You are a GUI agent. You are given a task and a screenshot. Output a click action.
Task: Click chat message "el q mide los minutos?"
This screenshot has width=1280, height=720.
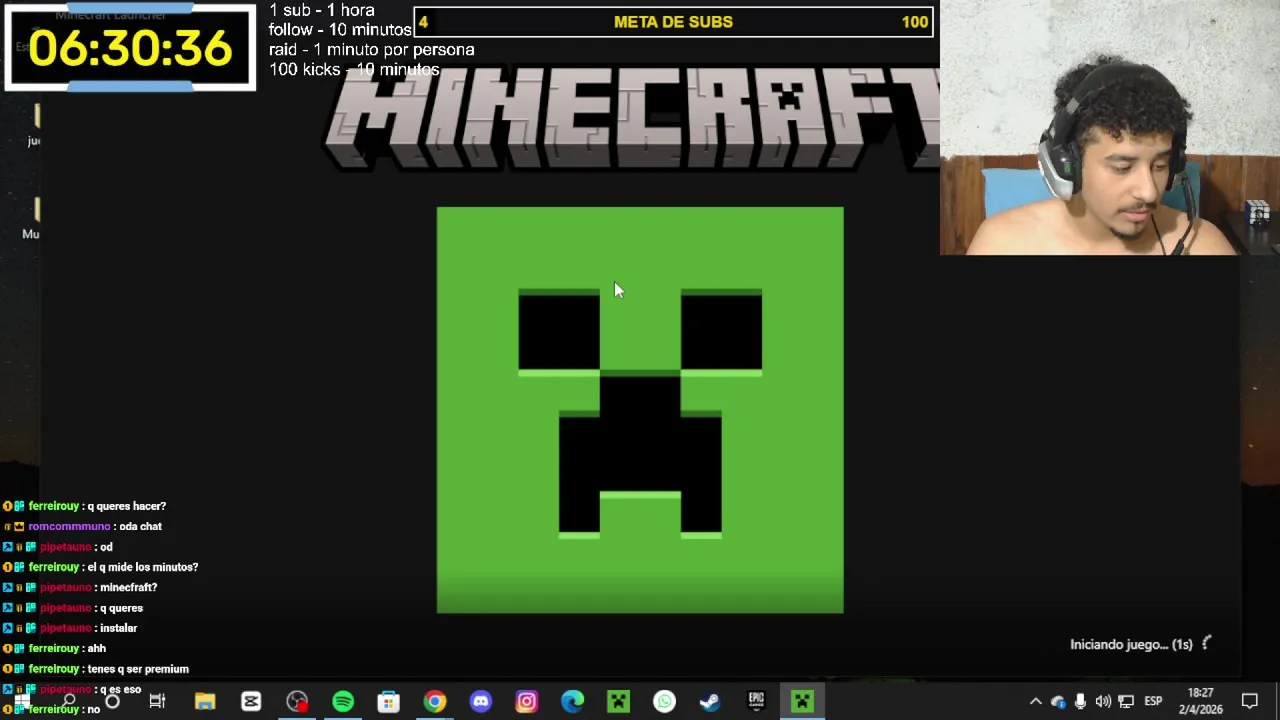(143, 567)
